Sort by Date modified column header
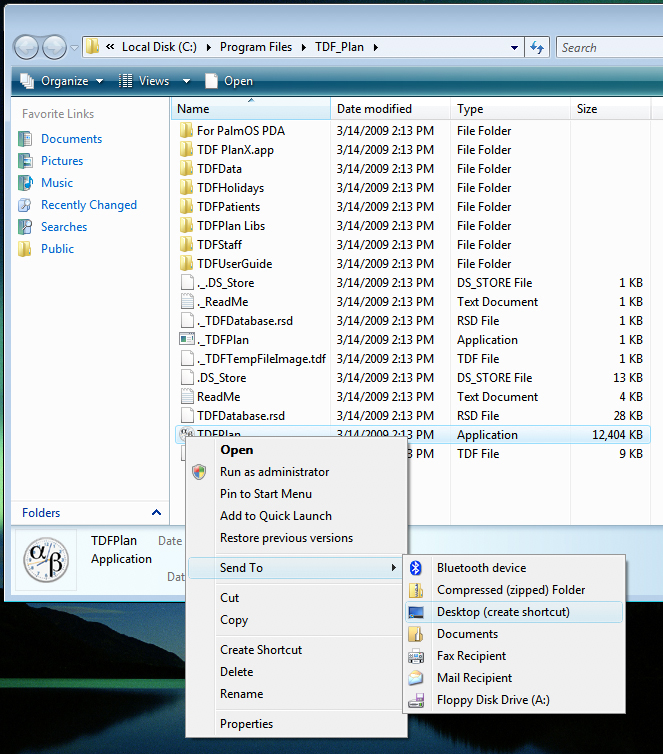This screenshot has width=663, height=754. (390, 109)
